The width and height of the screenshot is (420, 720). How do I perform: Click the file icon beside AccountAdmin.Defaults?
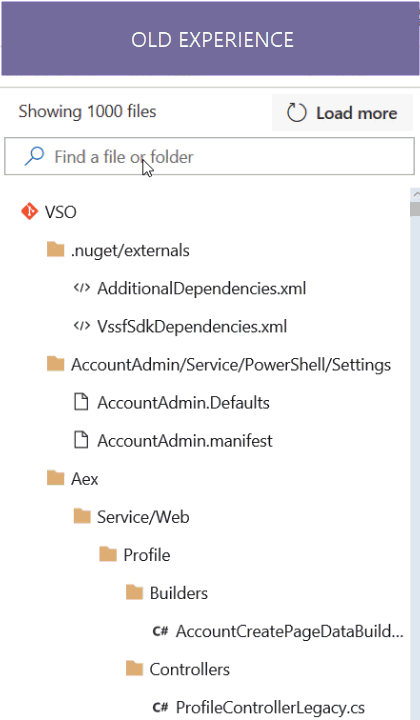point(81,402)
